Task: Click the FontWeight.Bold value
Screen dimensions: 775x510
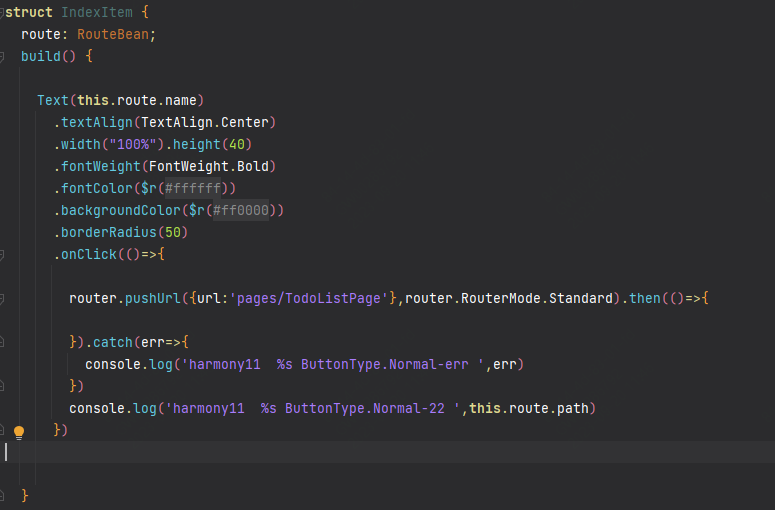Action: pos(209,167)
